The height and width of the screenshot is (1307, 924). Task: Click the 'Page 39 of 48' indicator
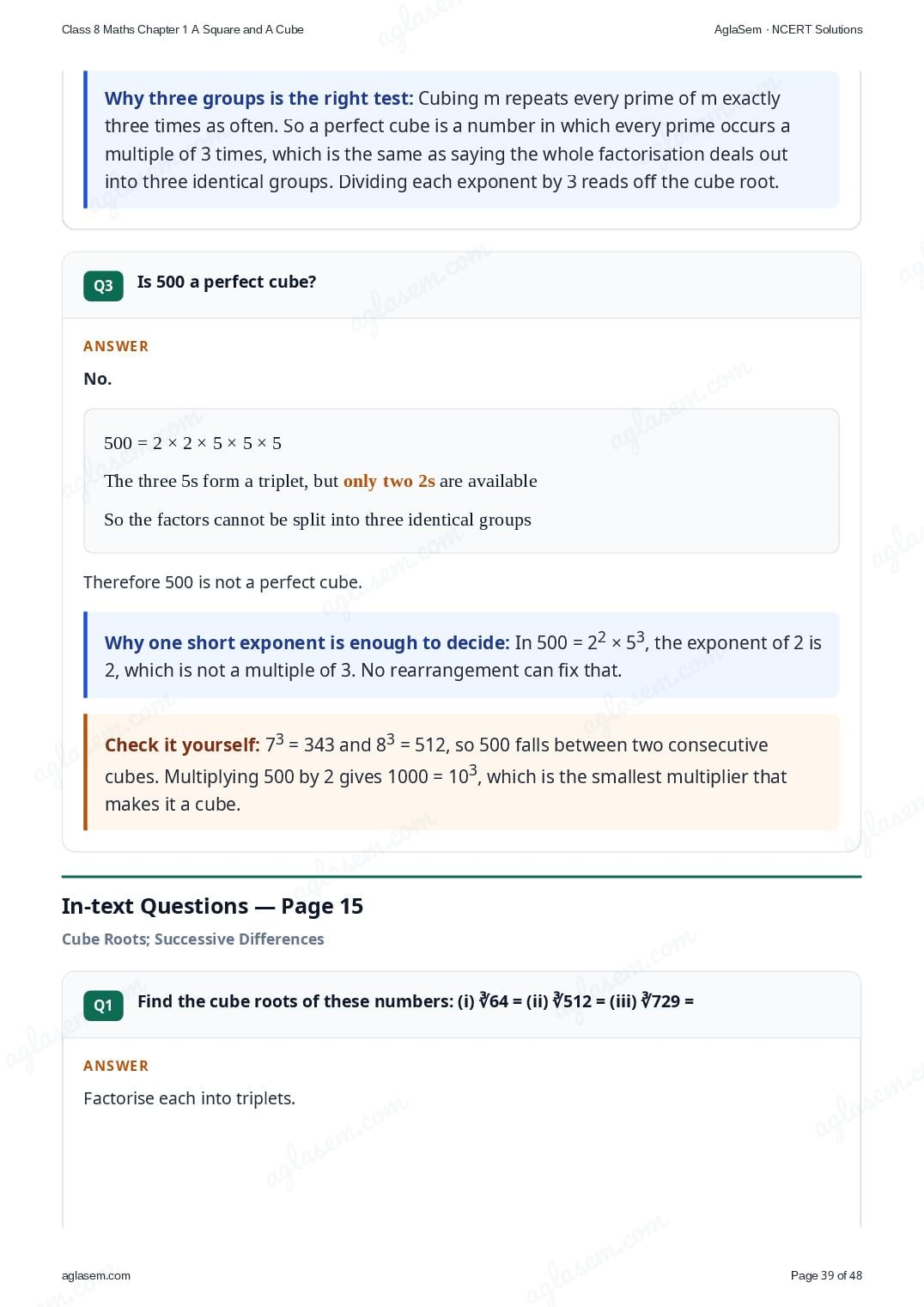[x=826, y=1275]
